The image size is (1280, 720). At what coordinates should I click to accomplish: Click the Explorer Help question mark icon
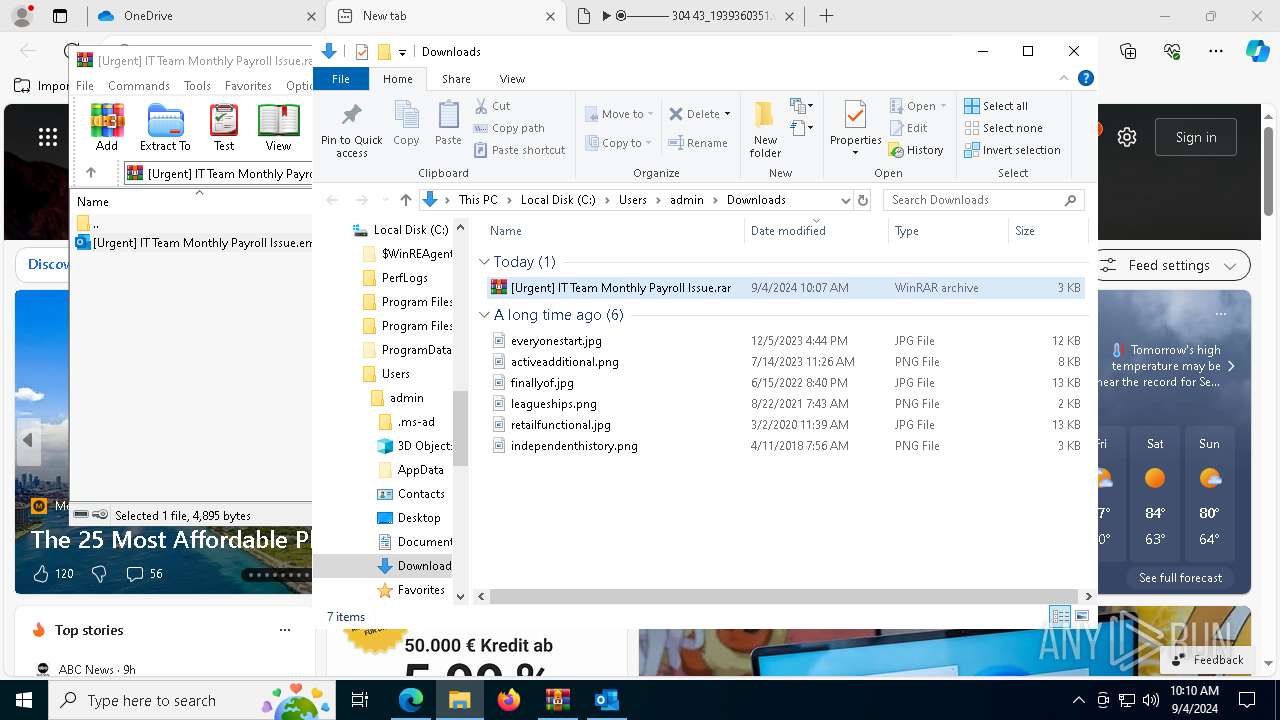click(1085, 78)
